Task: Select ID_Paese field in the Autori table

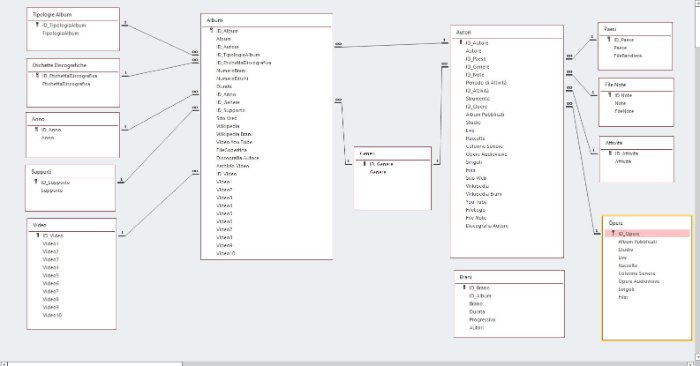Action: pos(475,59)
